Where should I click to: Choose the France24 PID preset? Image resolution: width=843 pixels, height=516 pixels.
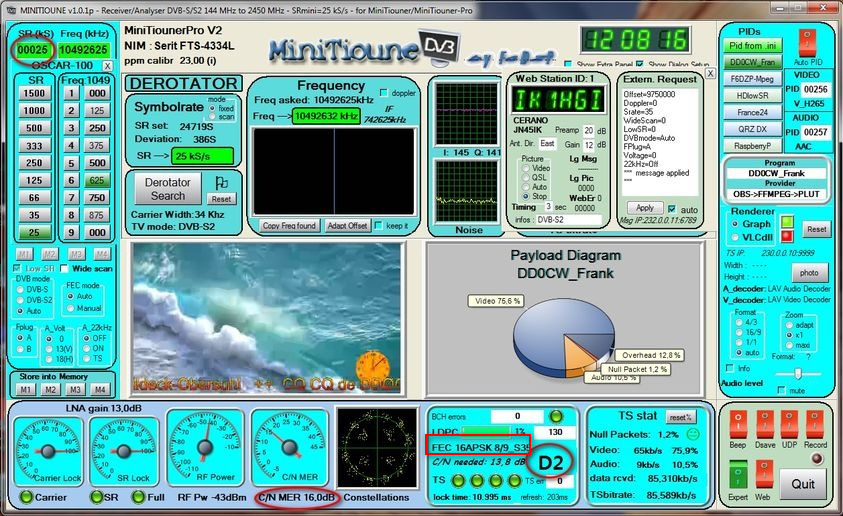(752, 112)
